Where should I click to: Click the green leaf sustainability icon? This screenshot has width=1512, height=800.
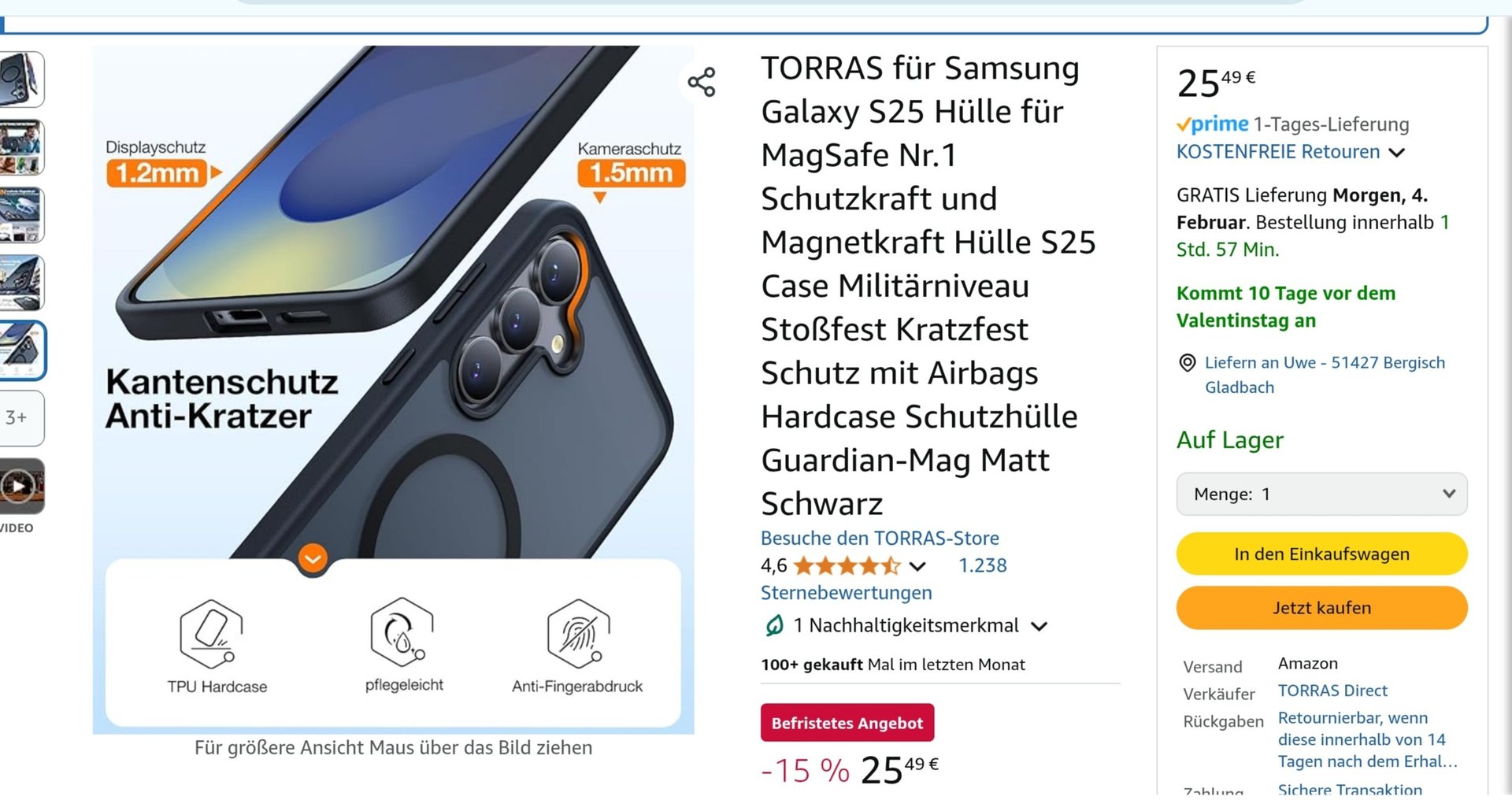[774, 626]
